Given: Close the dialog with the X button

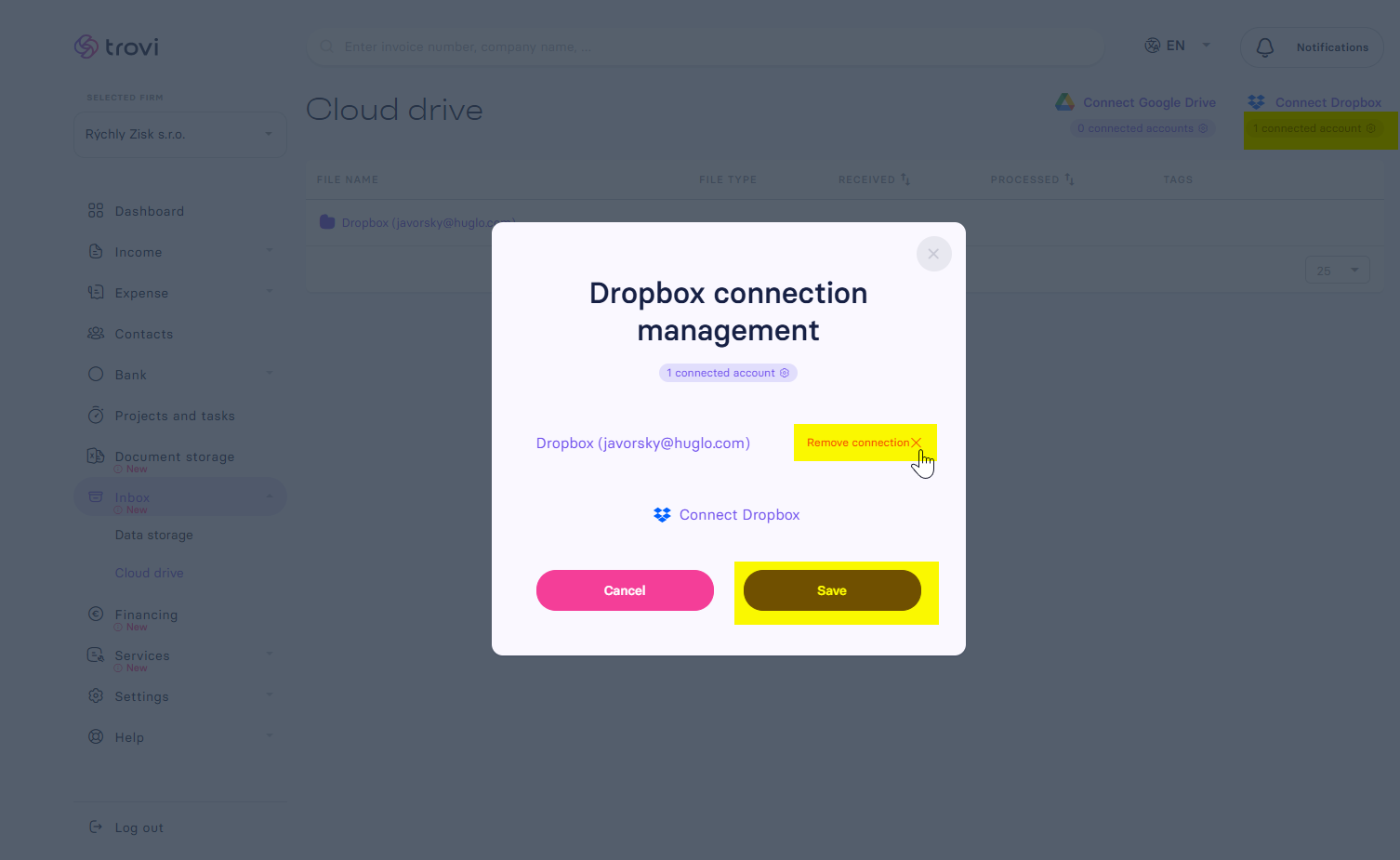Looking at the screenshot, I should click(933, 254).
